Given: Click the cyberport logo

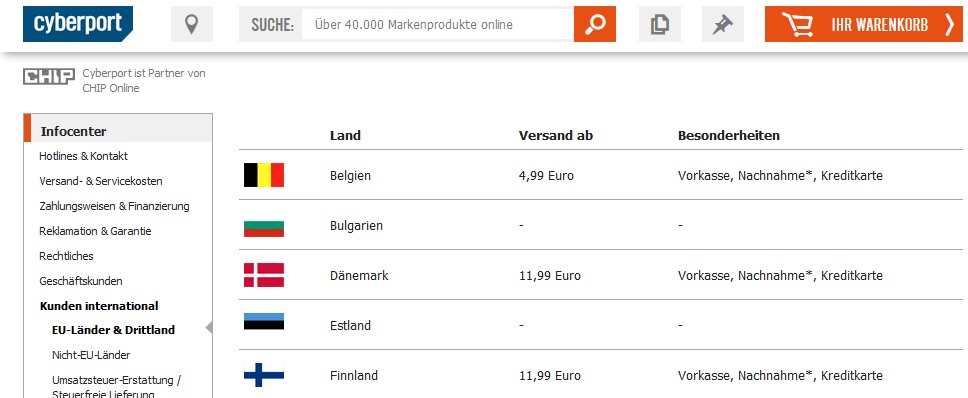Looking at the screenshot, I should (78, 24).
